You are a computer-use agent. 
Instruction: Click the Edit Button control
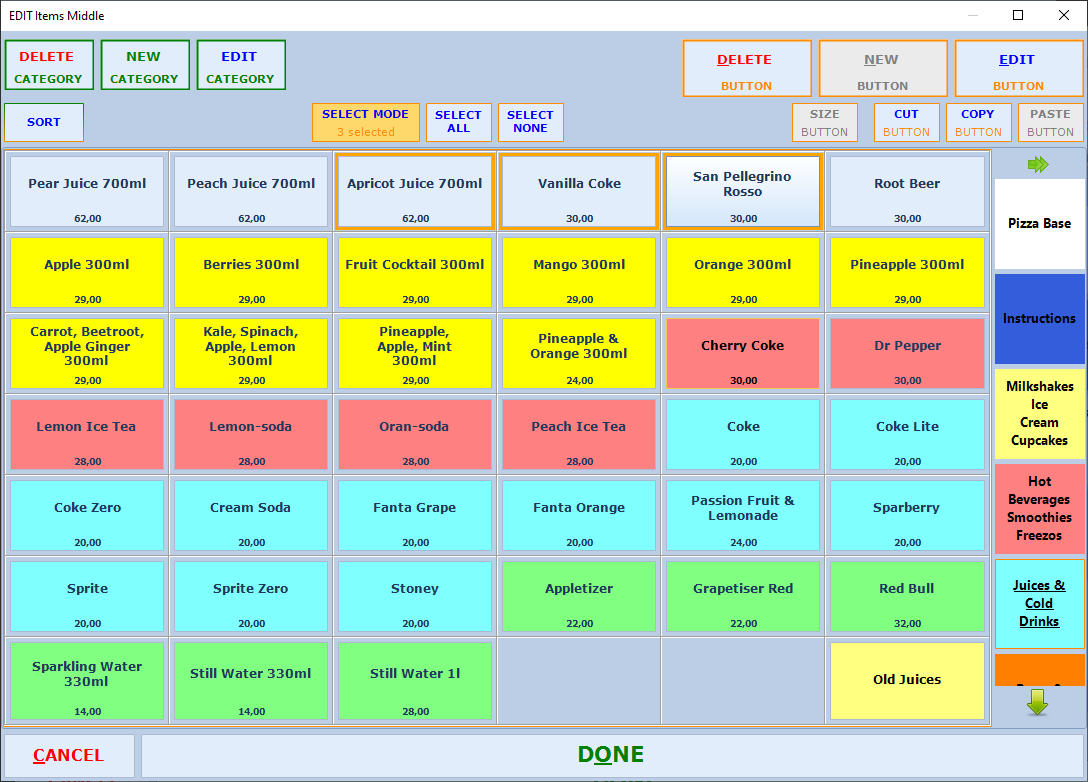pyautogui.click(x=1018, y=70)
